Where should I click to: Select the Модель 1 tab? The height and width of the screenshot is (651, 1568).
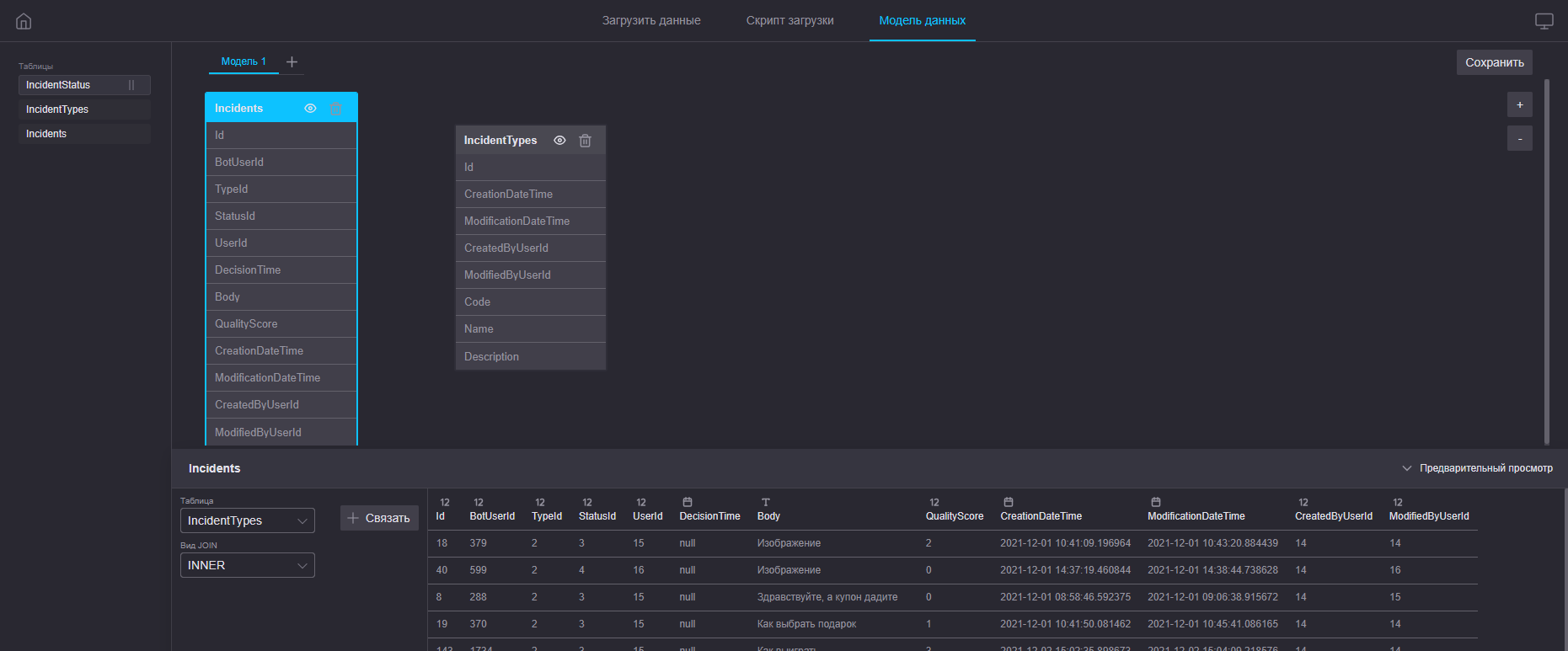(x=243, y=61)
